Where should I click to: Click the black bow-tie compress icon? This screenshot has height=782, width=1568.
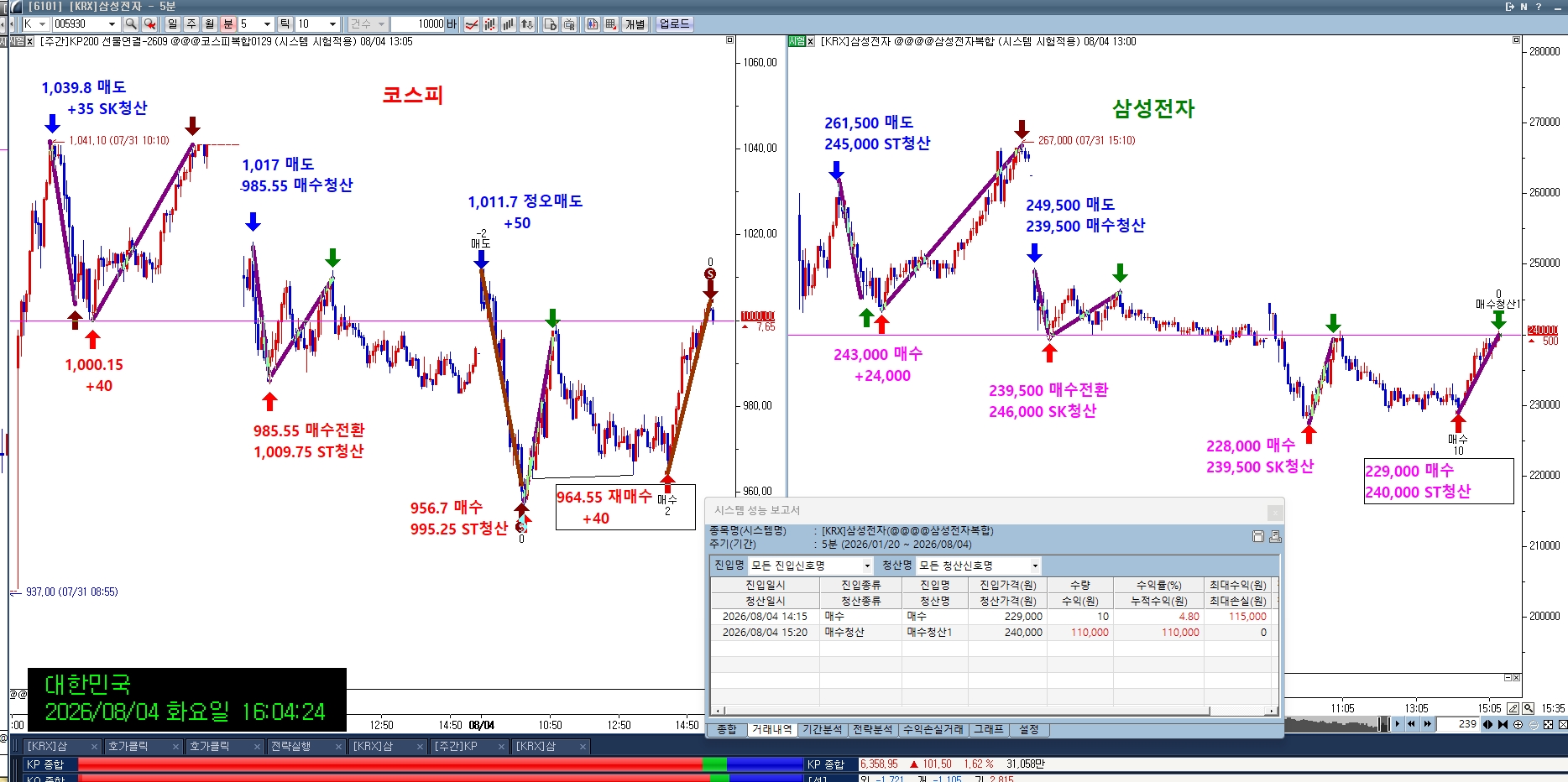pos(1503,724)
